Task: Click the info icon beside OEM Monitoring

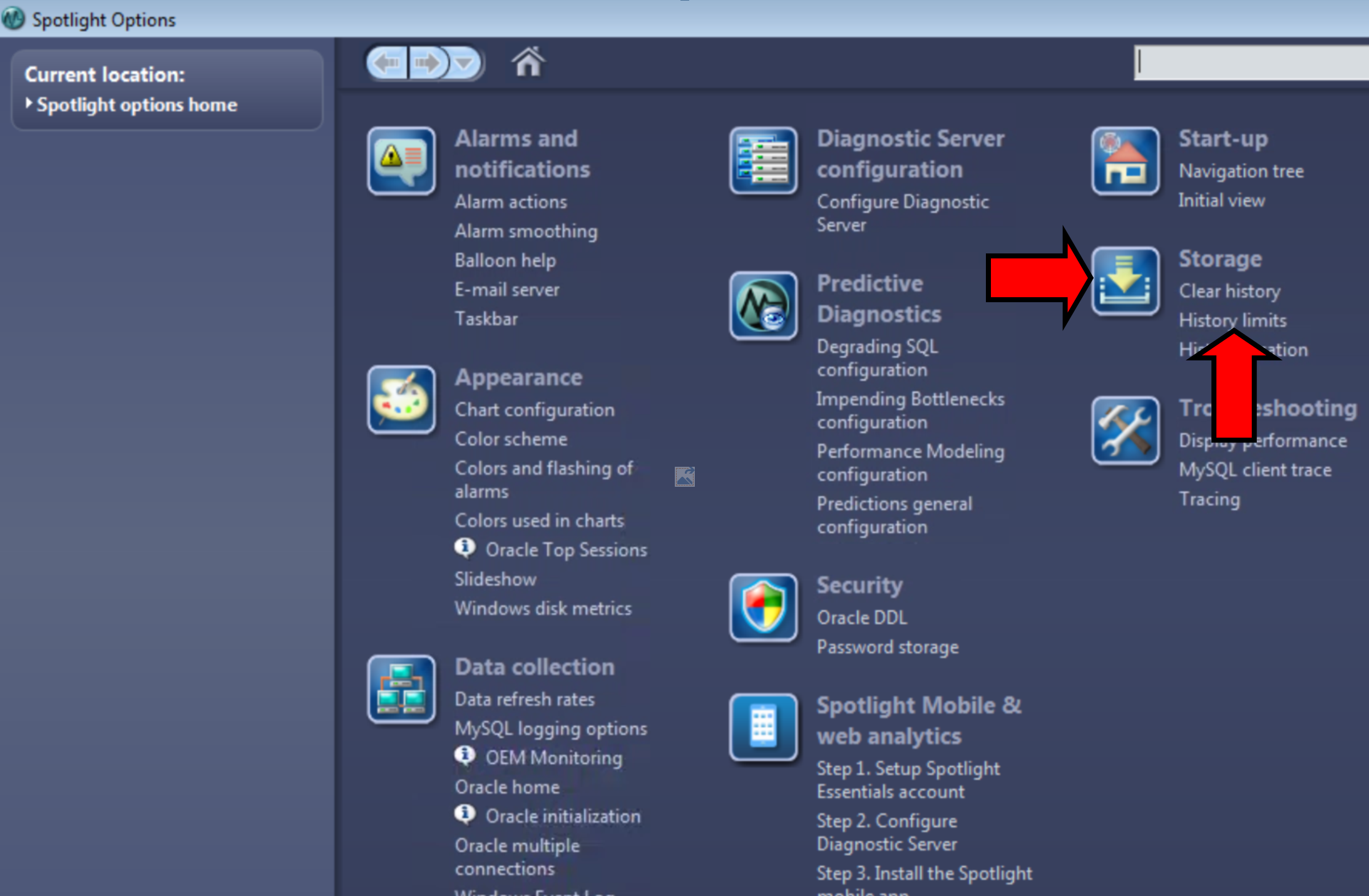Action: click(x=464, y=756)
